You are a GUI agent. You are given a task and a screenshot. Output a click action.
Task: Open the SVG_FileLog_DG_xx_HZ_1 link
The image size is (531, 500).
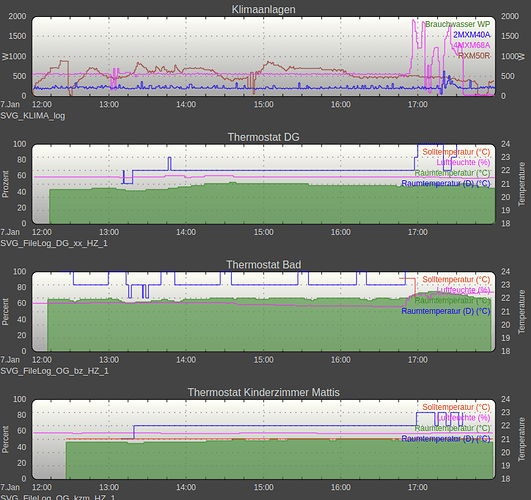point(54,243)
